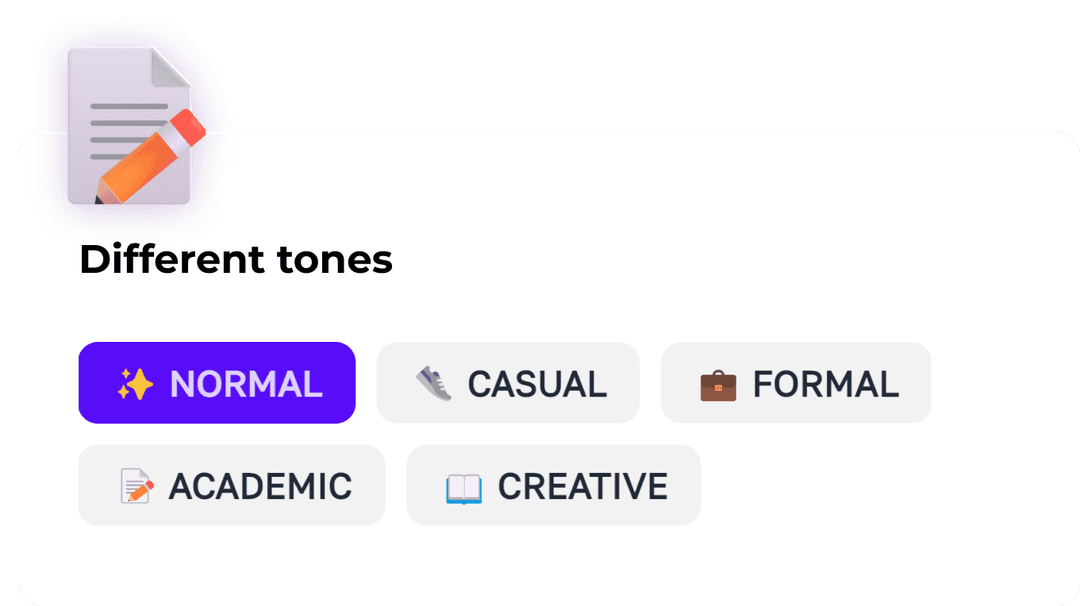Click the "ACADEMIC" label text
This screenshot has height=606, width=1080.
[260, 486]
